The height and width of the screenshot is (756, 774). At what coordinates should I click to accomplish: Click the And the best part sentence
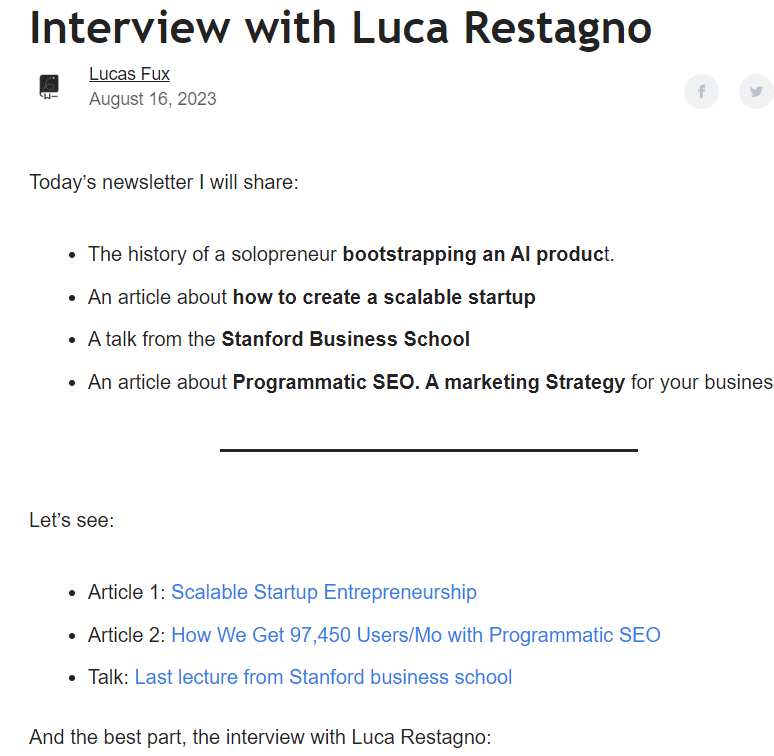pyautogui.click(x=260, y=737)
